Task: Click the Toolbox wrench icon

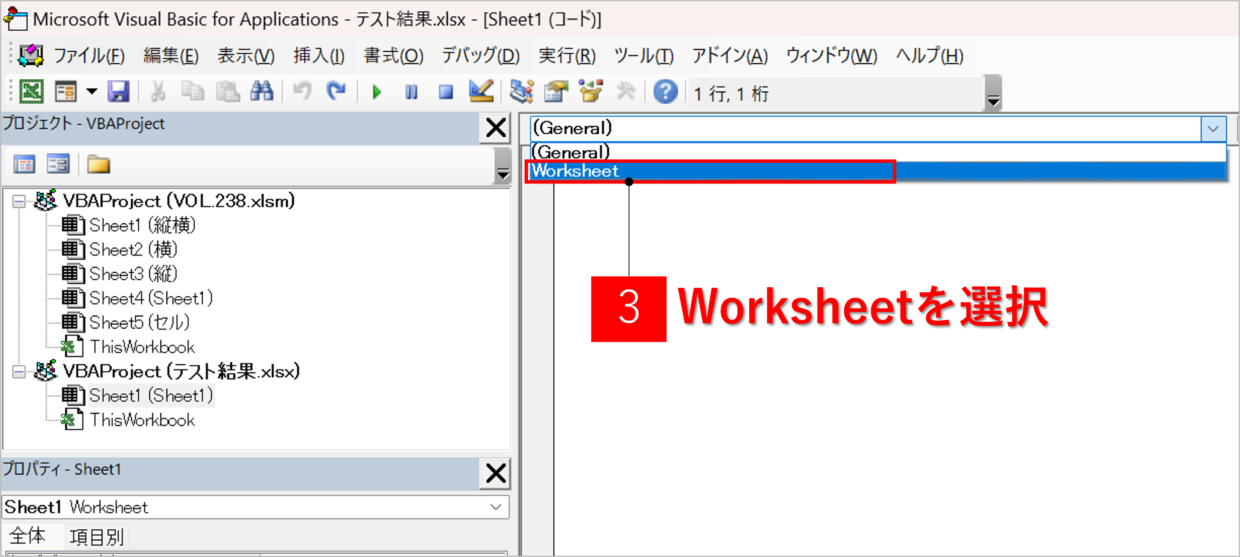Action: (x=626, y=92)
